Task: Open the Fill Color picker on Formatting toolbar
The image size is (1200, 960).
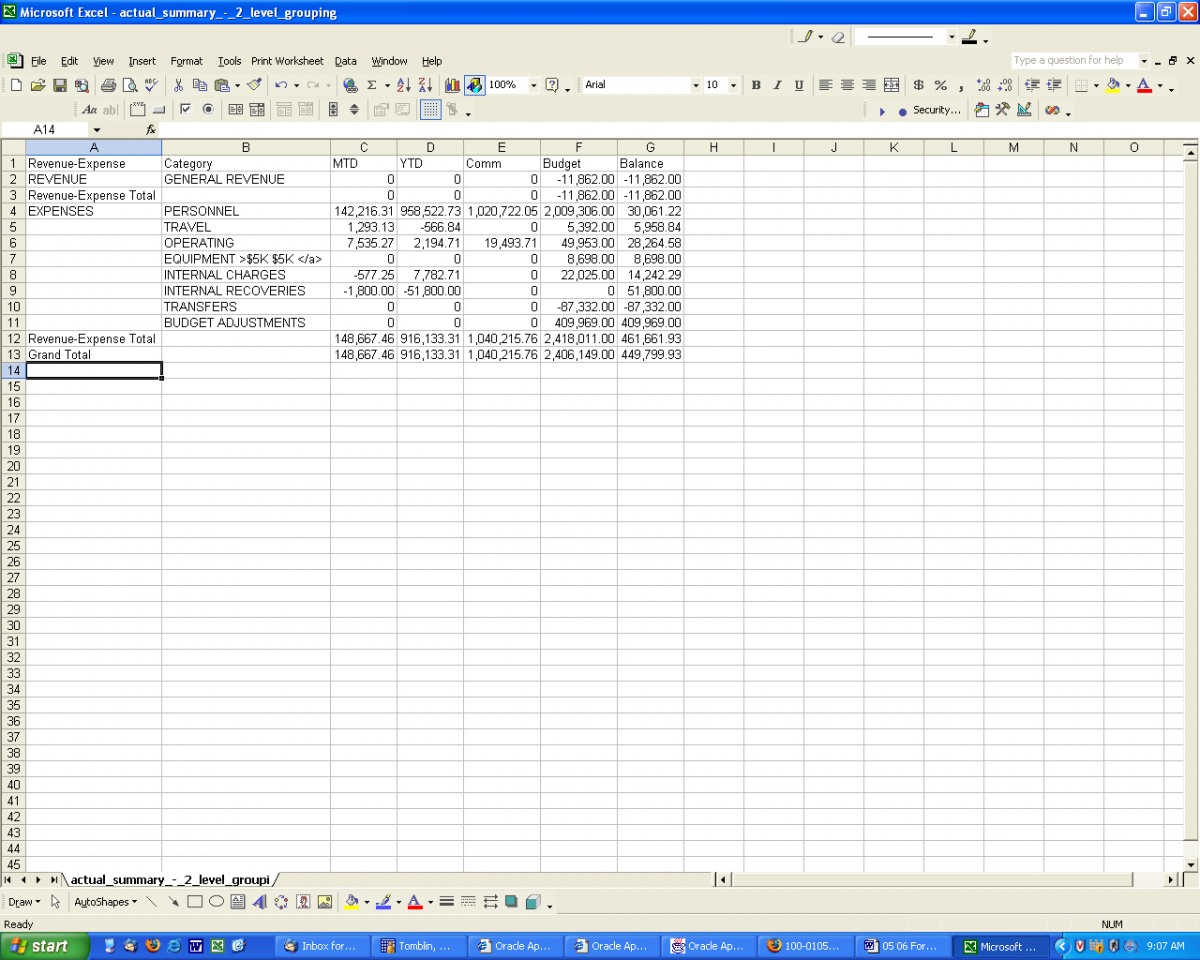Action: [1112, 85]
